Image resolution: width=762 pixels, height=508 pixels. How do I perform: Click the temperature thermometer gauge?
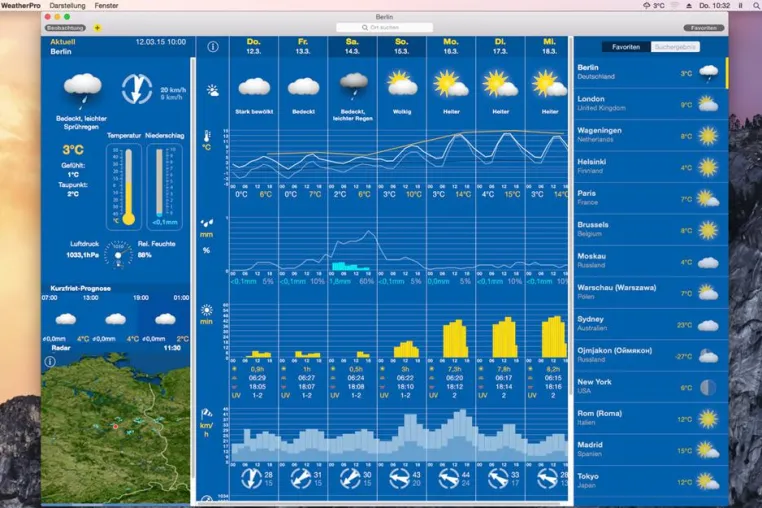tap(124, 186)
